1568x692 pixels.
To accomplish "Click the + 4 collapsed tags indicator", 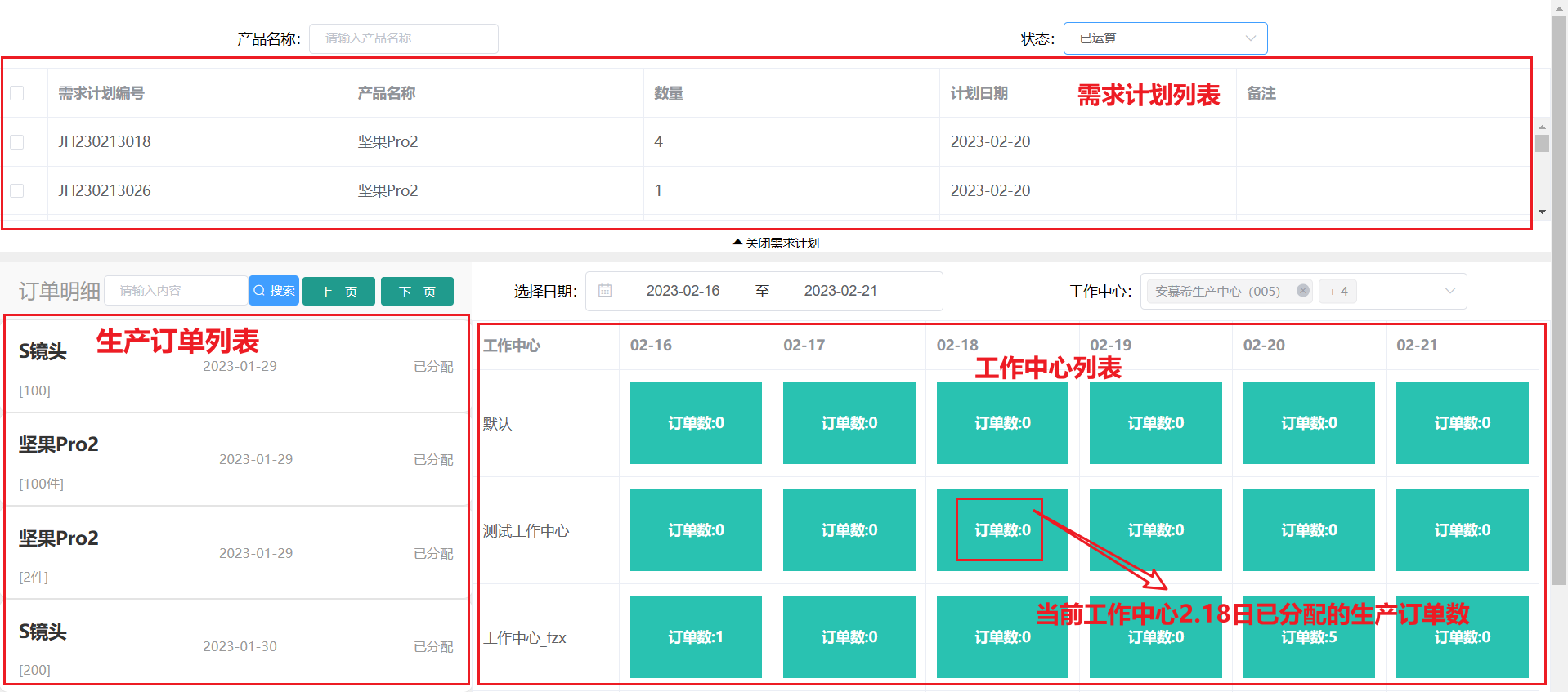I will (x=1337, y=291).
